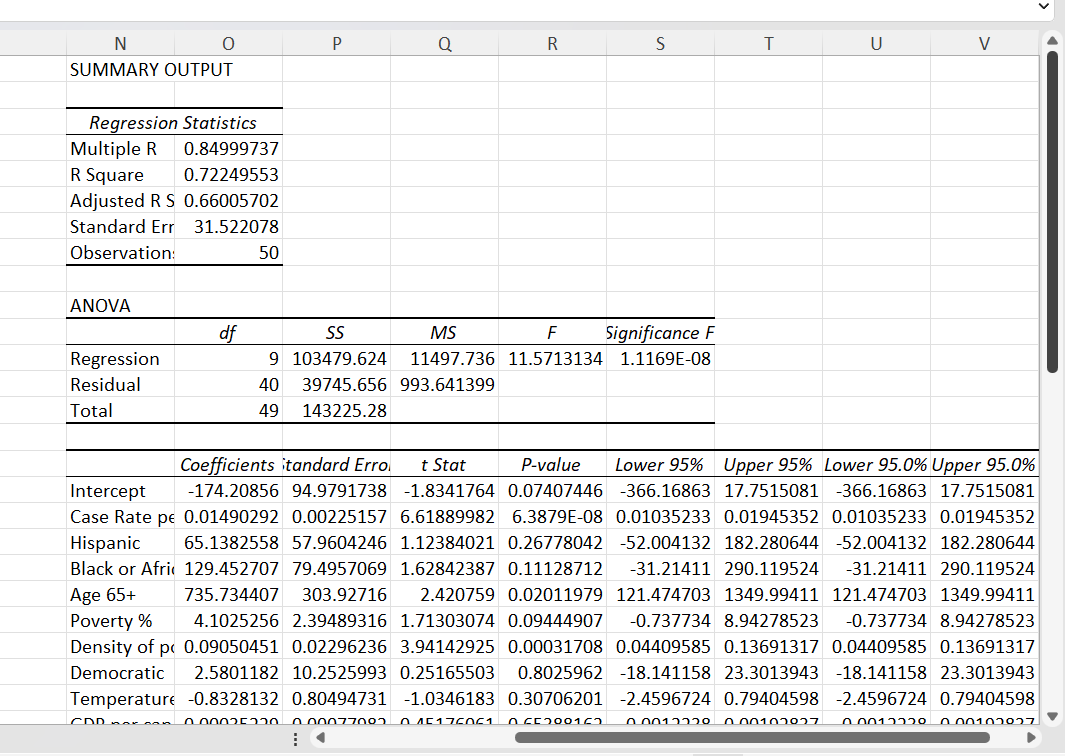Select column V by its header
1065x756 pixels.
click(x=984, y=43)
